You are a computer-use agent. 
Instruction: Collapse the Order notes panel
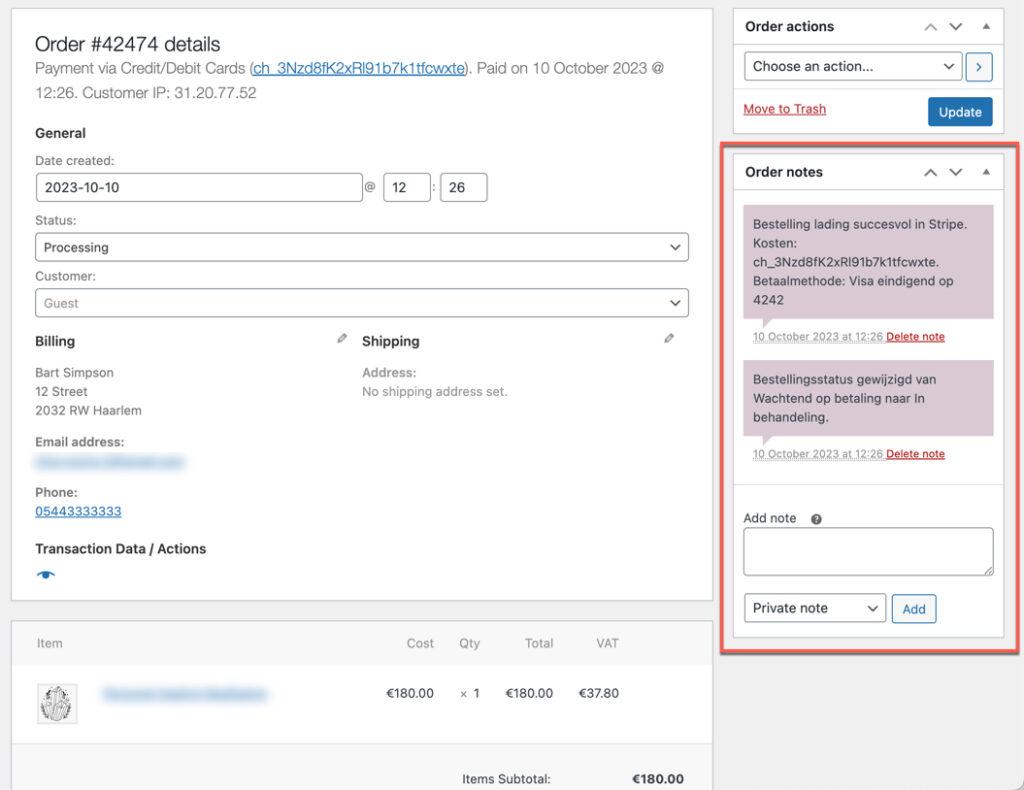click(986, 172)
